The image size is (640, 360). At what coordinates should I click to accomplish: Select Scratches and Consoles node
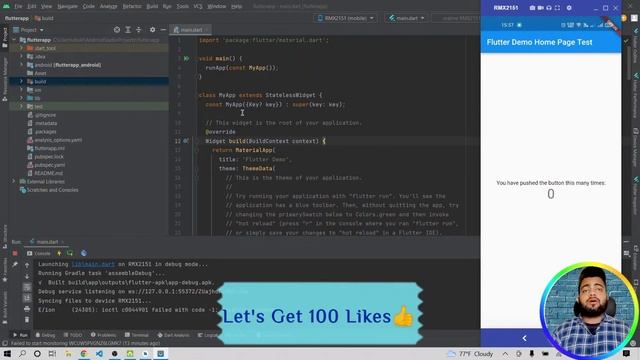(52, 190)
